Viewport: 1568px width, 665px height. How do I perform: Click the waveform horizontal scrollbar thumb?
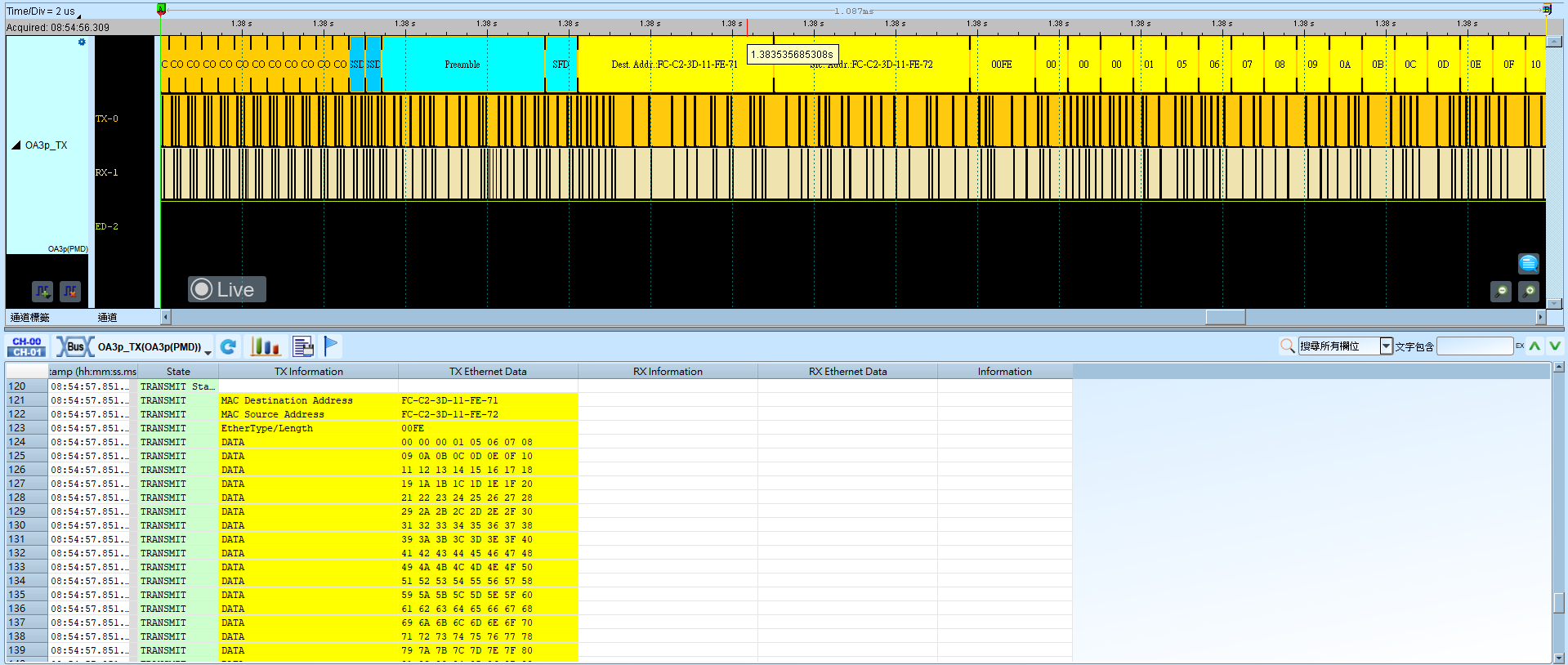[1226, 317]
